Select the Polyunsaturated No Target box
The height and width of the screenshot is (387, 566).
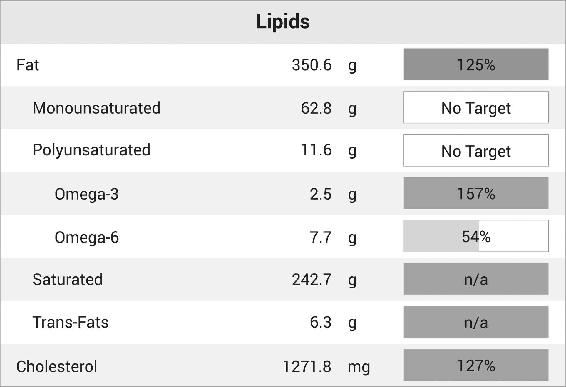click(x=476, y=151)
